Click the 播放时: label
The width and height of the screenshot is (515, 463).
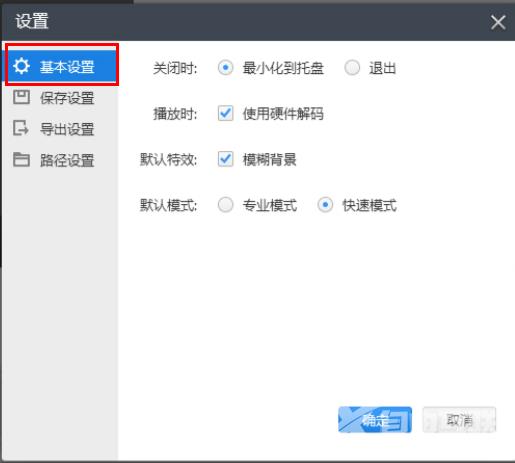[175, 114]
